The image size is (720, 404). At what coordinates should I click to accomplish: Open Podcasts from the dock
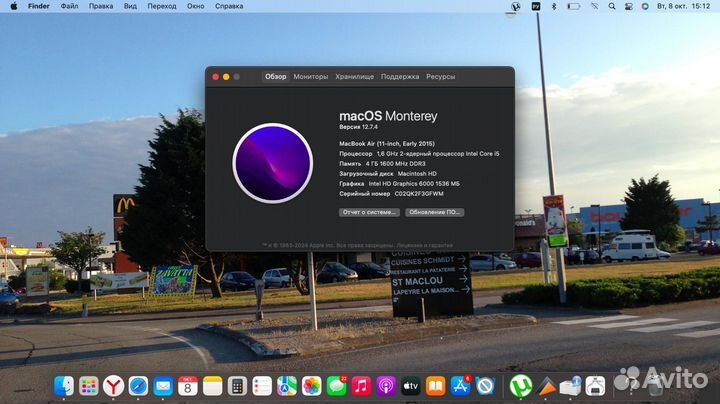pos(386,386)
